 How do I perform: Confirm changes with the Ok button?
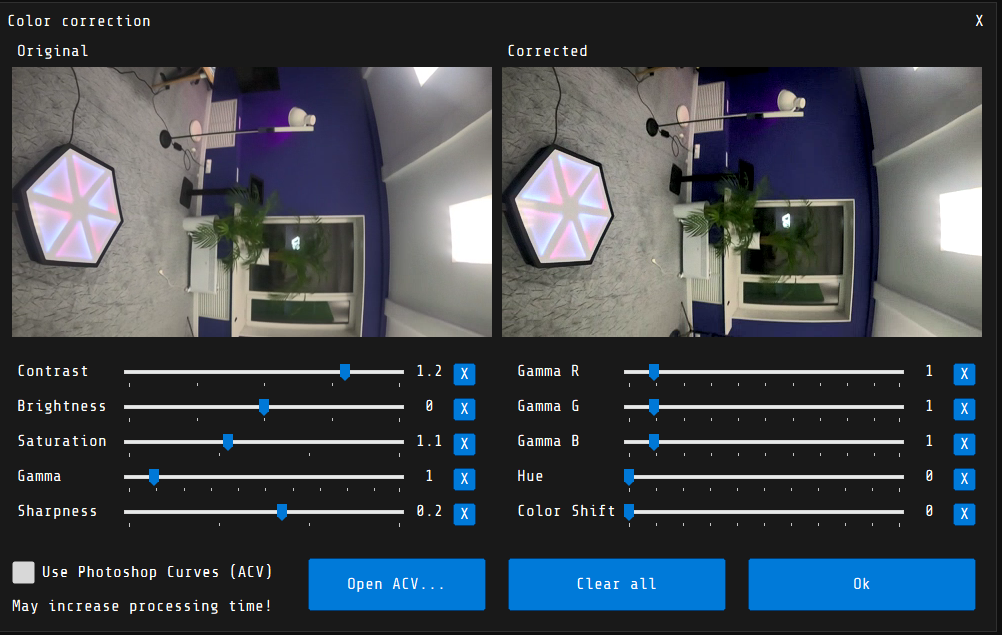[x=861, y=584]
